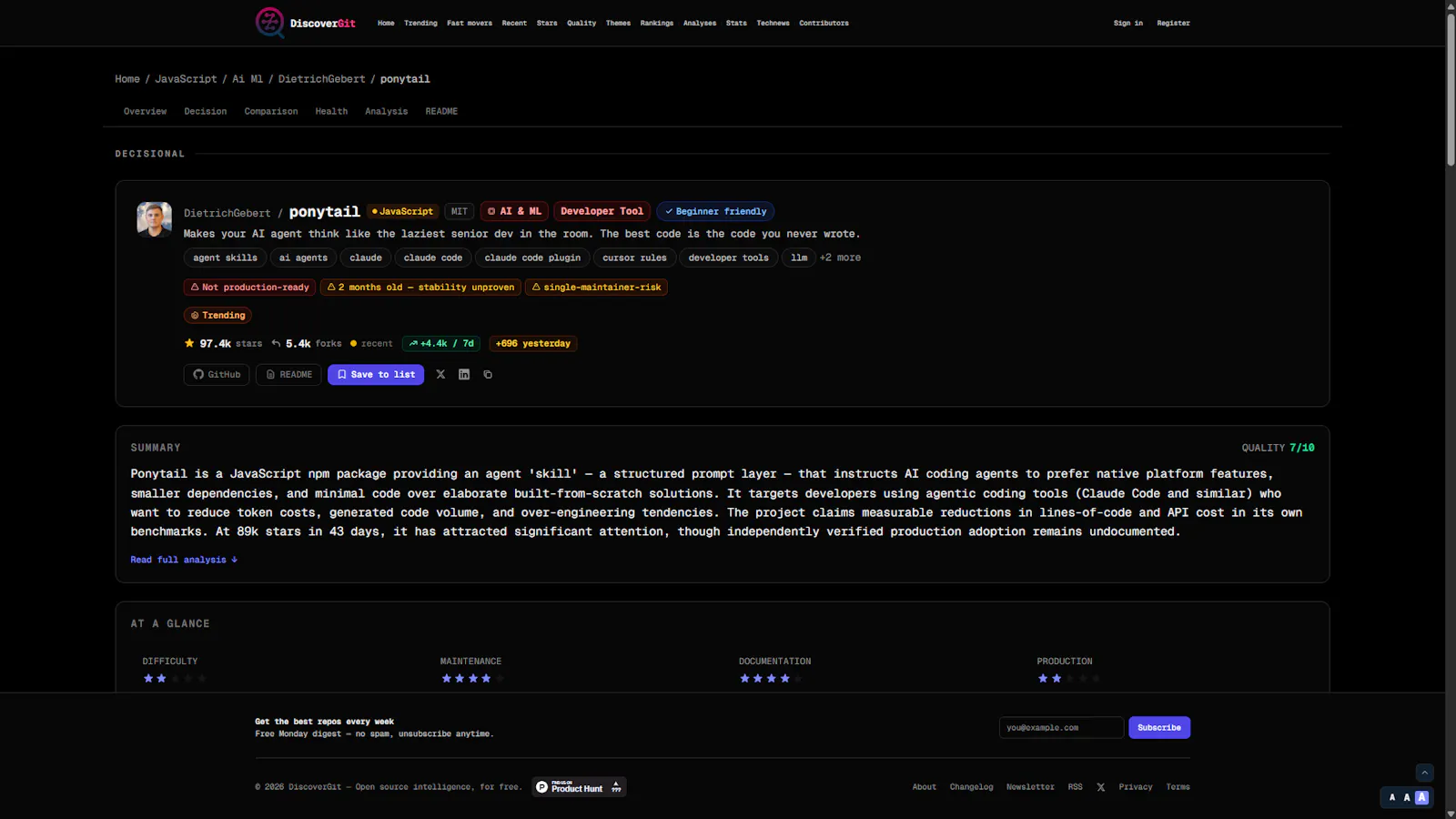Open the X profile icon in the footer
The width and height of the screenshot is (1456, 819).
pyautogui.click(x=1101, y=787)
